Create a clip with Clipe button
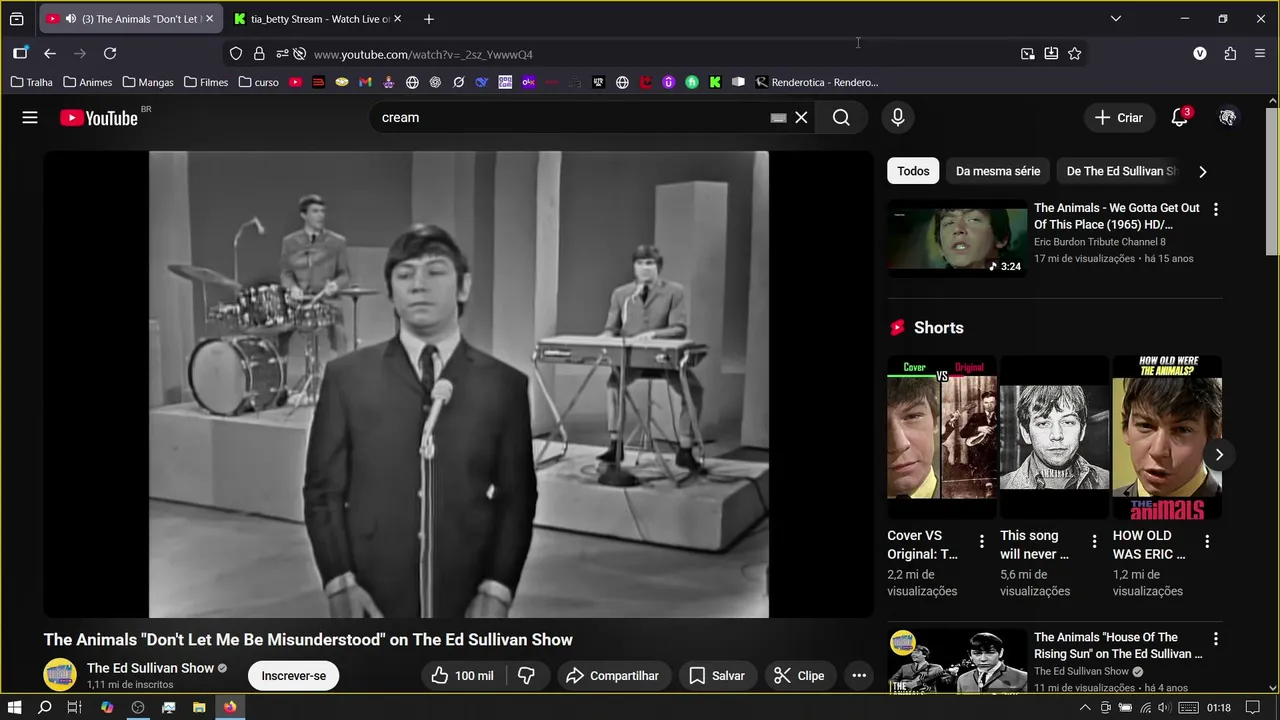 pyautogui.click(x=799, y=676)
